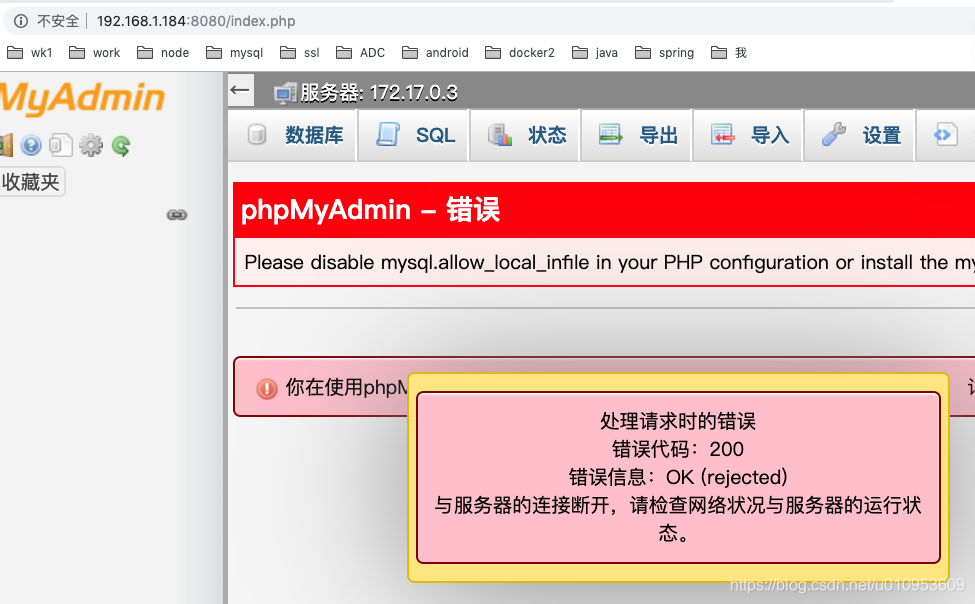Open the ADC bookmarks folder
Image resolution: width=975 pixels, height=604 pixels.
pos(361,53)
